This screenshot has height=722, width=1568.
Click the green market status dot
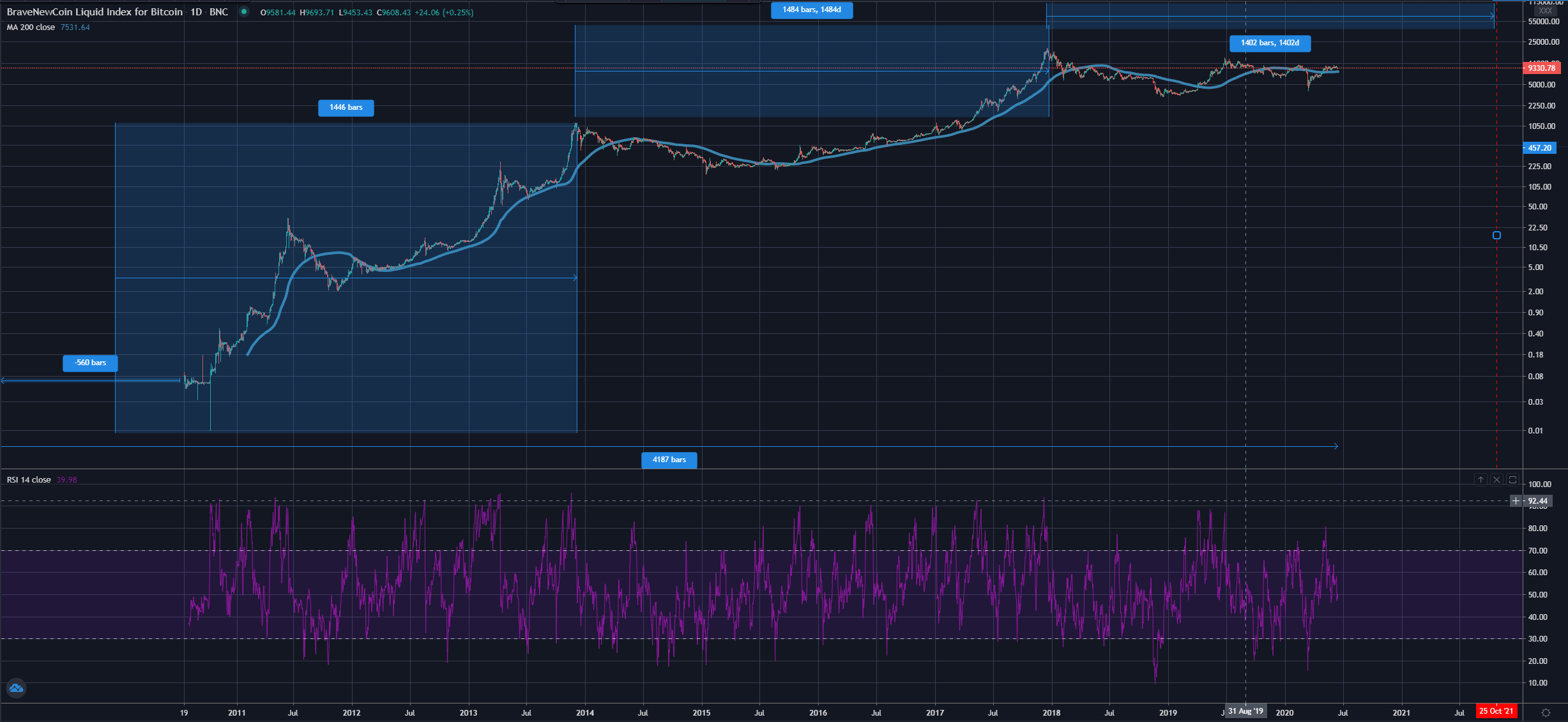[244, 11]
